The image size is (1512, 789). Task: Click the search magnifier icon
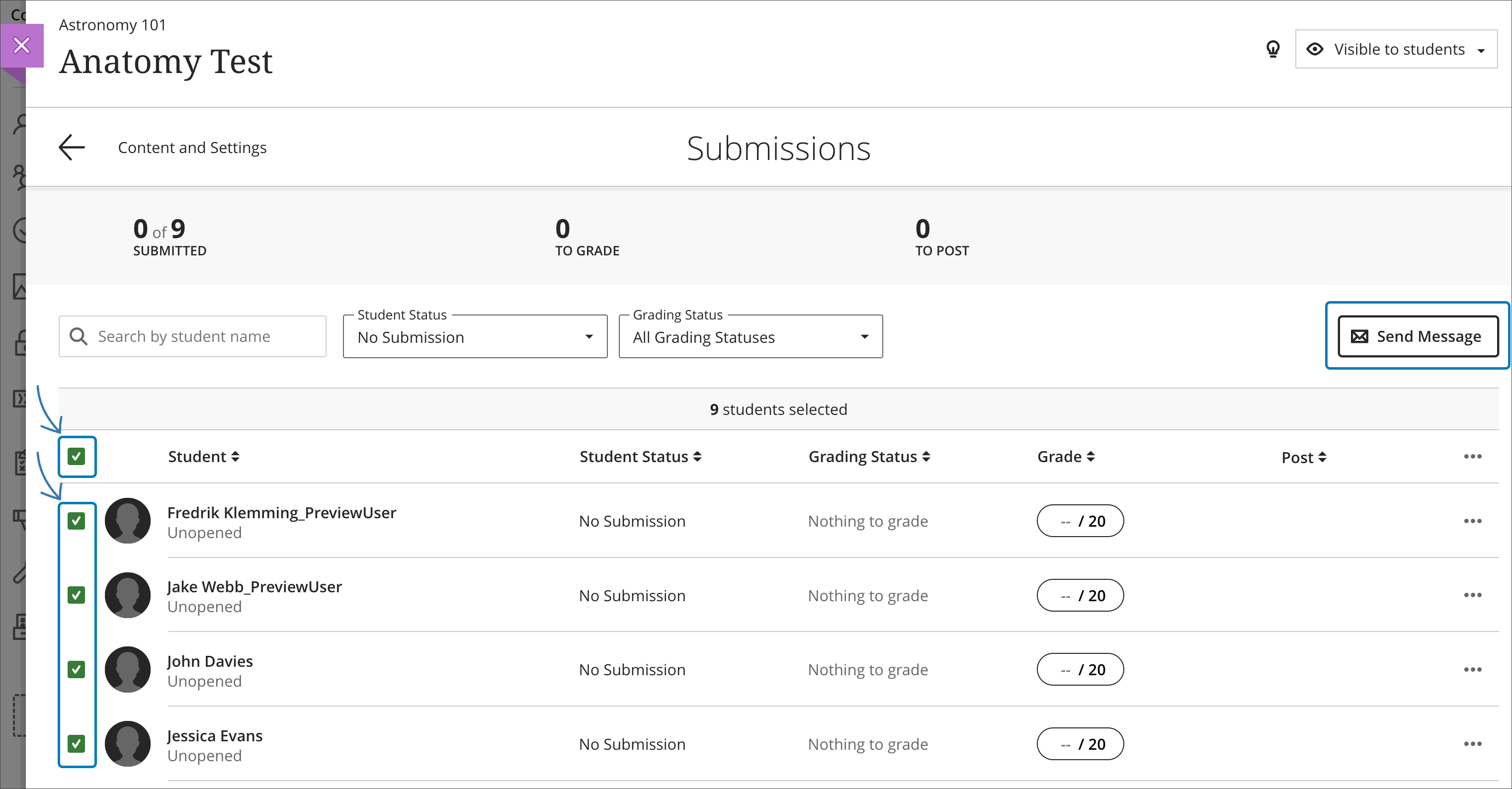(79, 336)
